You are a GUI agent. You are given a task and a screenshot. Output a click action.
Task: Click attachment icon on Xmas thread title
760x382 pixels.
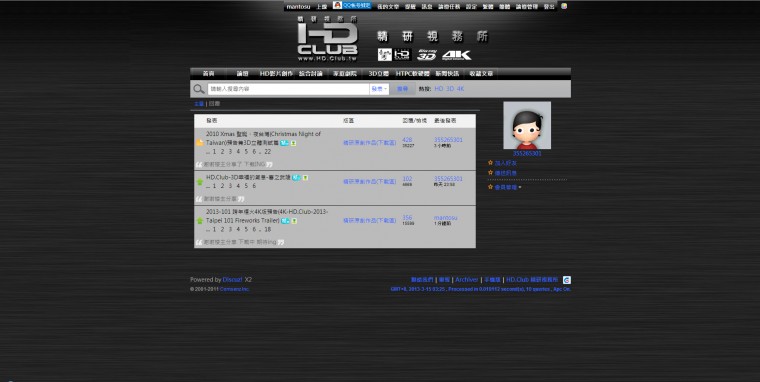point(294,143)
